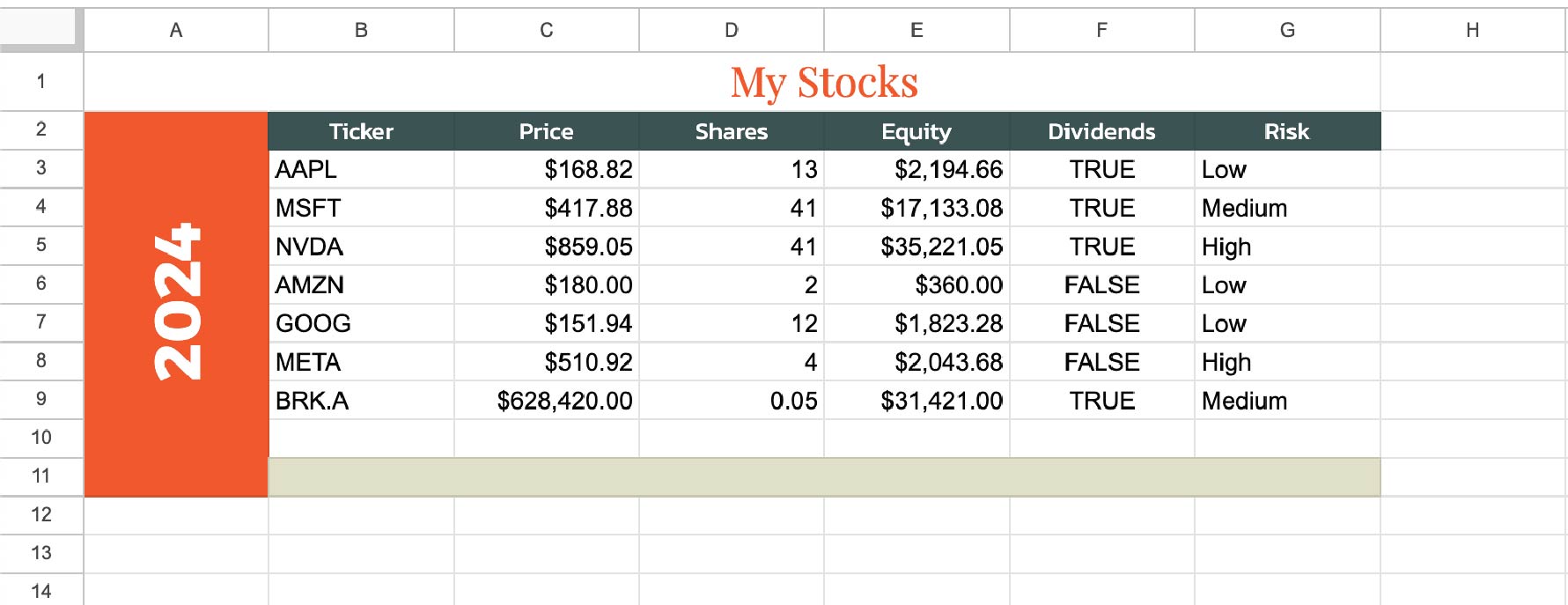Select column header F
The image size is (1568, 605).
[1101, 29]
